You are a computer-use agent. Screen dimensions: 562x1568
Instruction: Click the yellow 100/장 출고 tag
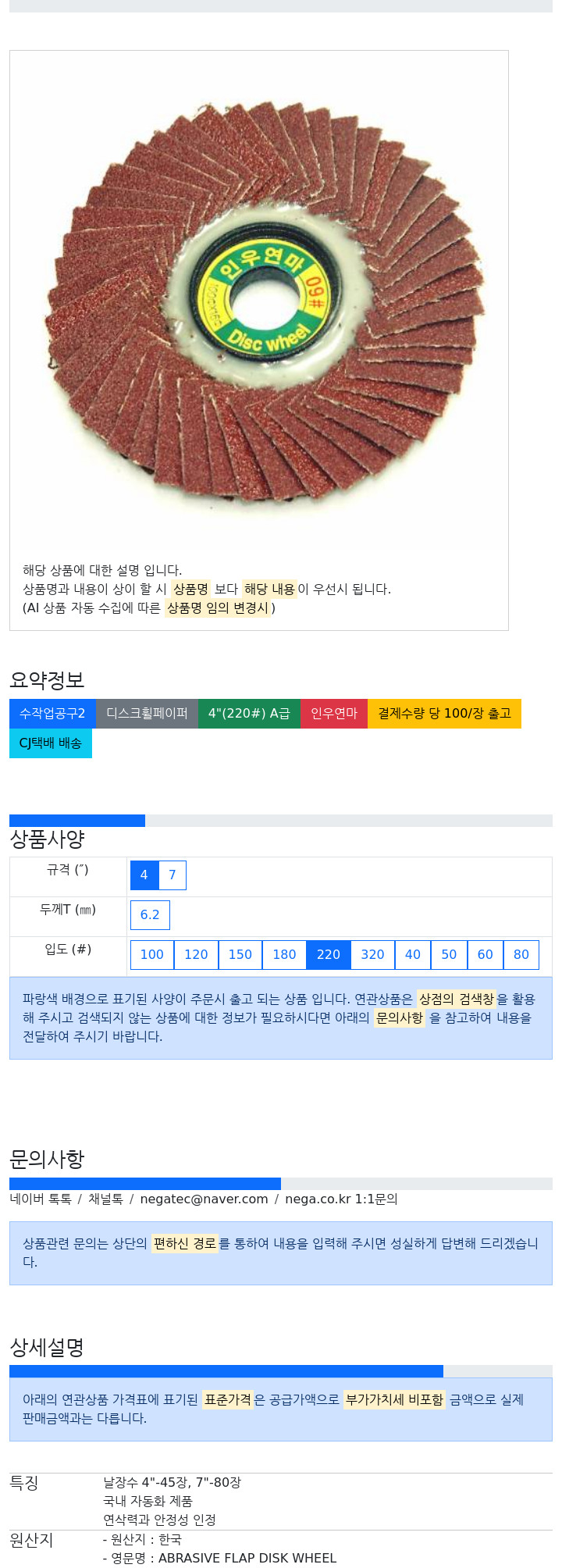coord(444,714)
